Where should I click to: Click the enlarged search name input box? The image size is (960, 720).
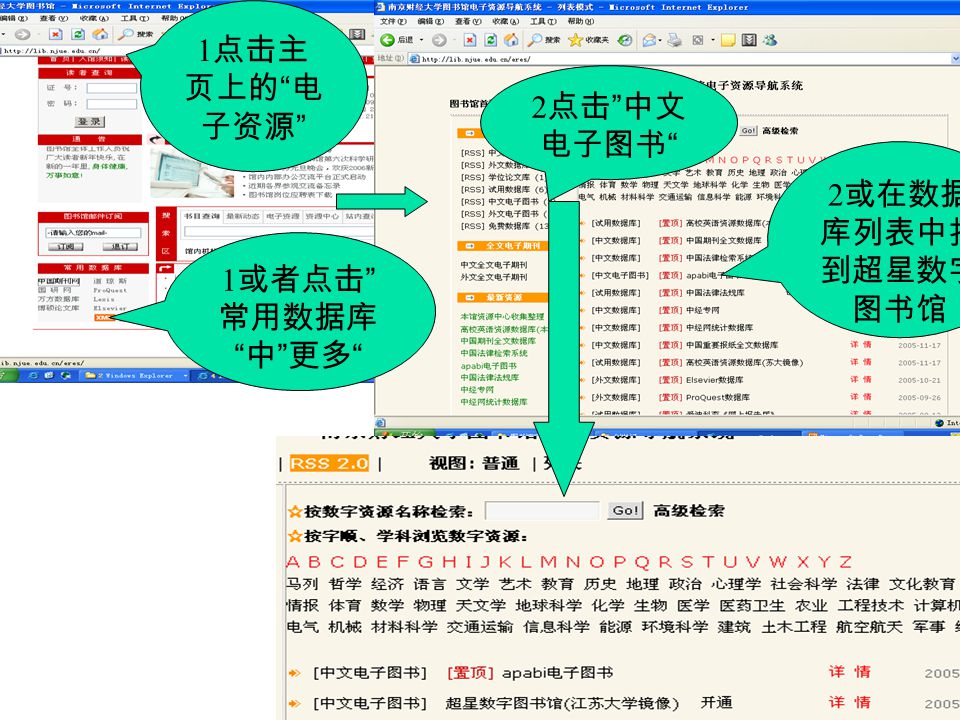click(x=542, y=511)
